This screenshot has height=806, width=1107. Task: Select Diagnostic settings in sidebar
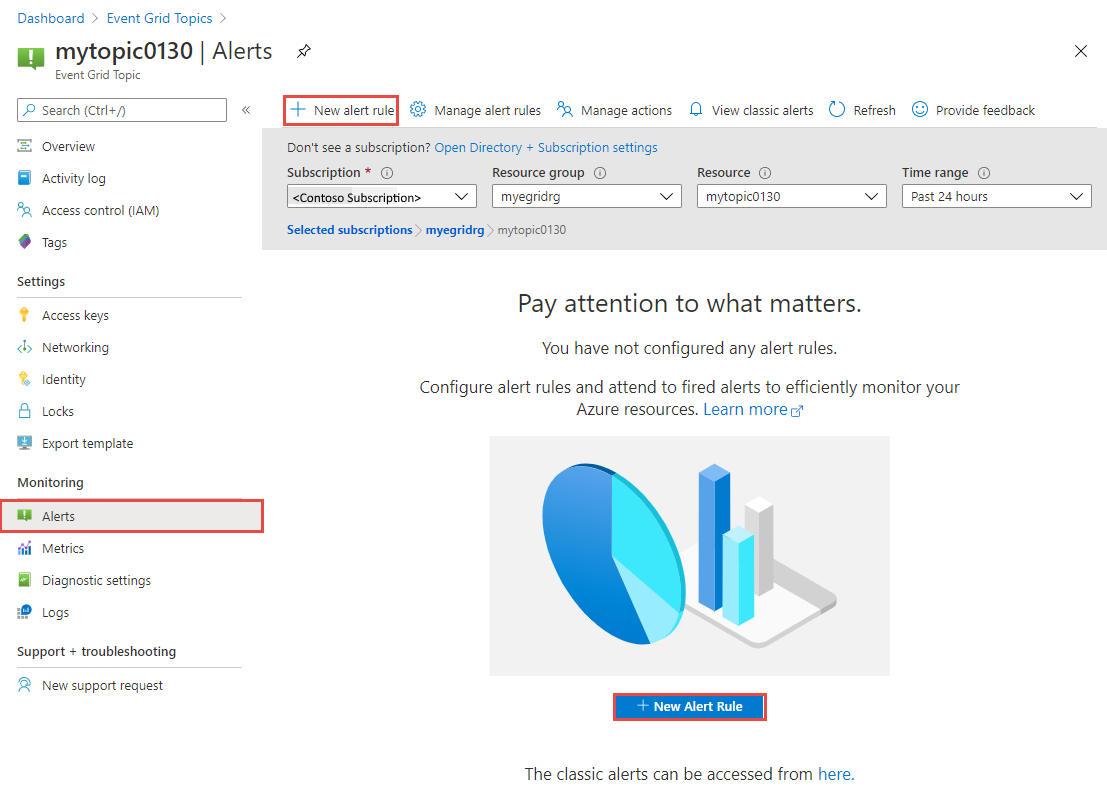click(x=96, y=579)
